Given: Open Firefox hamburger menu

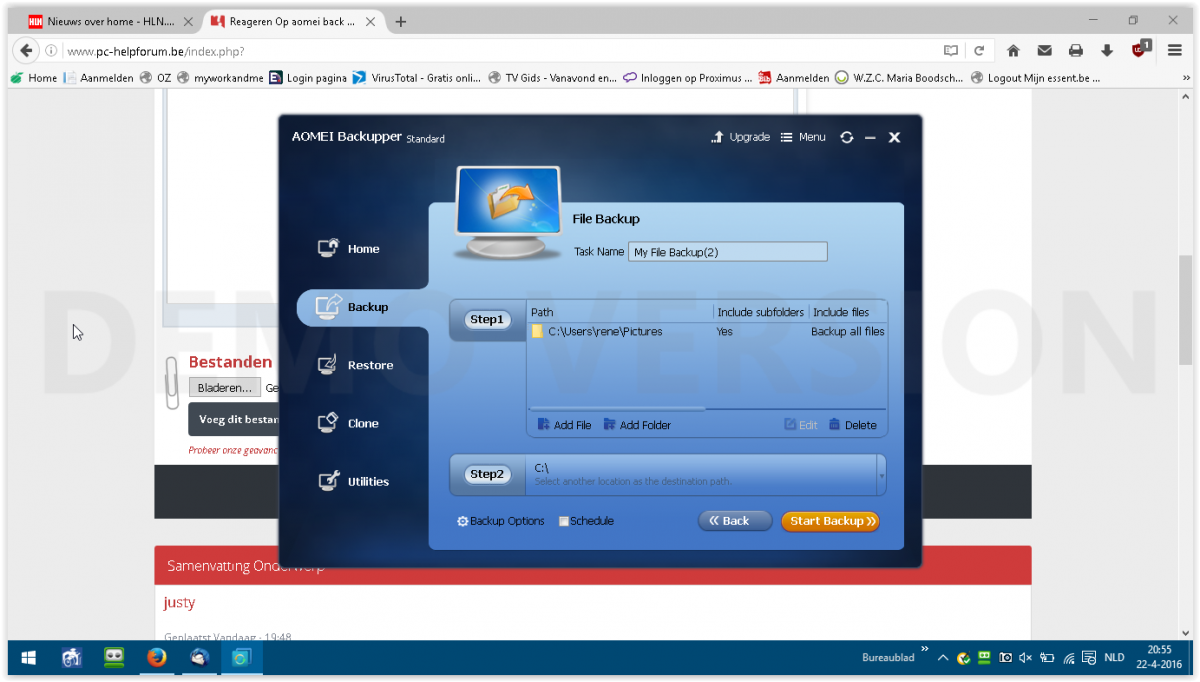Looking at the screenshot, I should [x=1174, y=51].
